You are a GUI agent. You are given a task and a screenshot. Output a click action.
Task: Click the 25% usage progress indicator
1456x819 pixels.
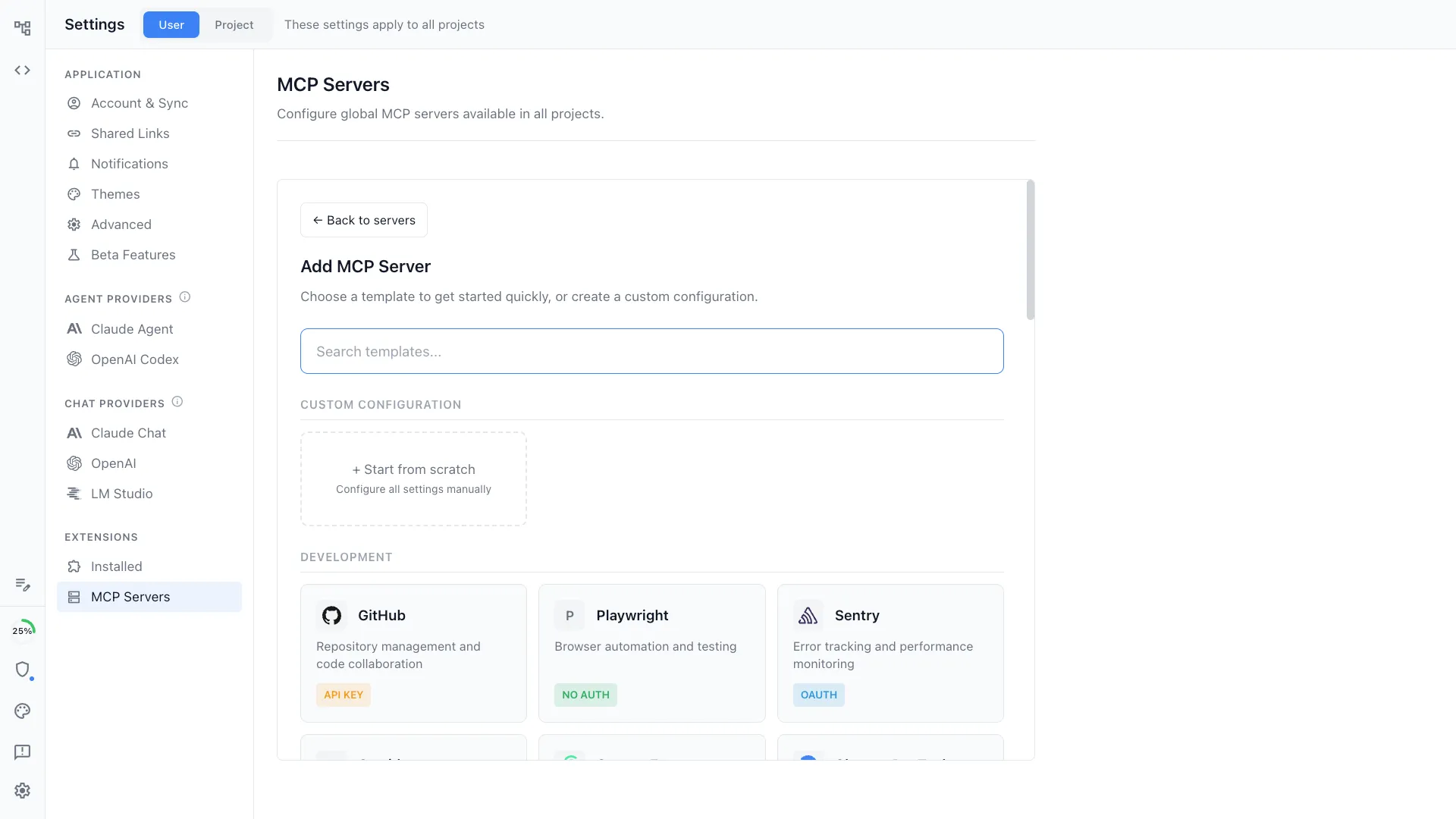click(23, 630)
